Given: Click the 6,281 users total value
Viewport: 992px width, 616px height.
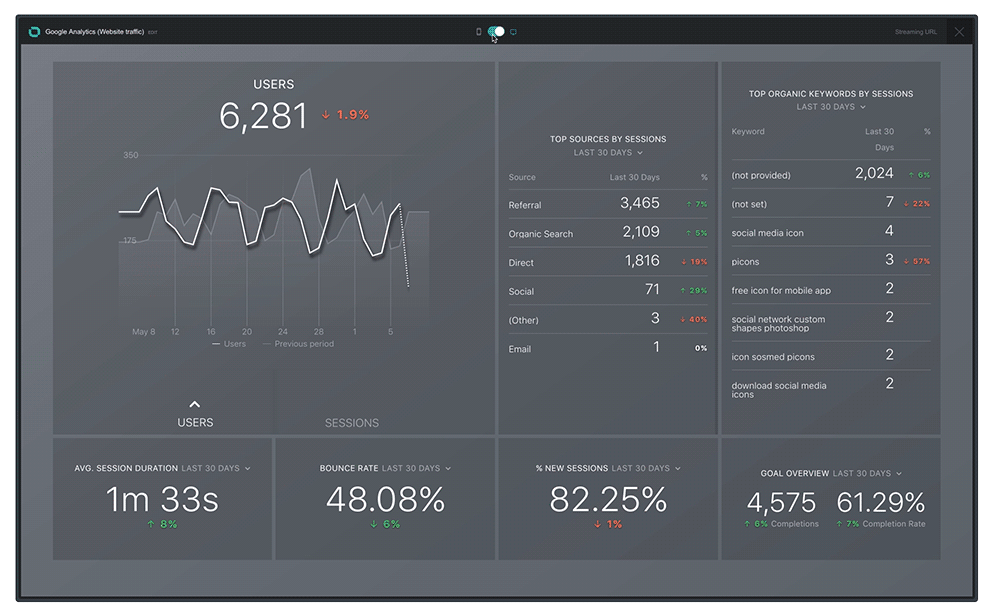Looking at the screenshot, I should [x=263, y=116].
